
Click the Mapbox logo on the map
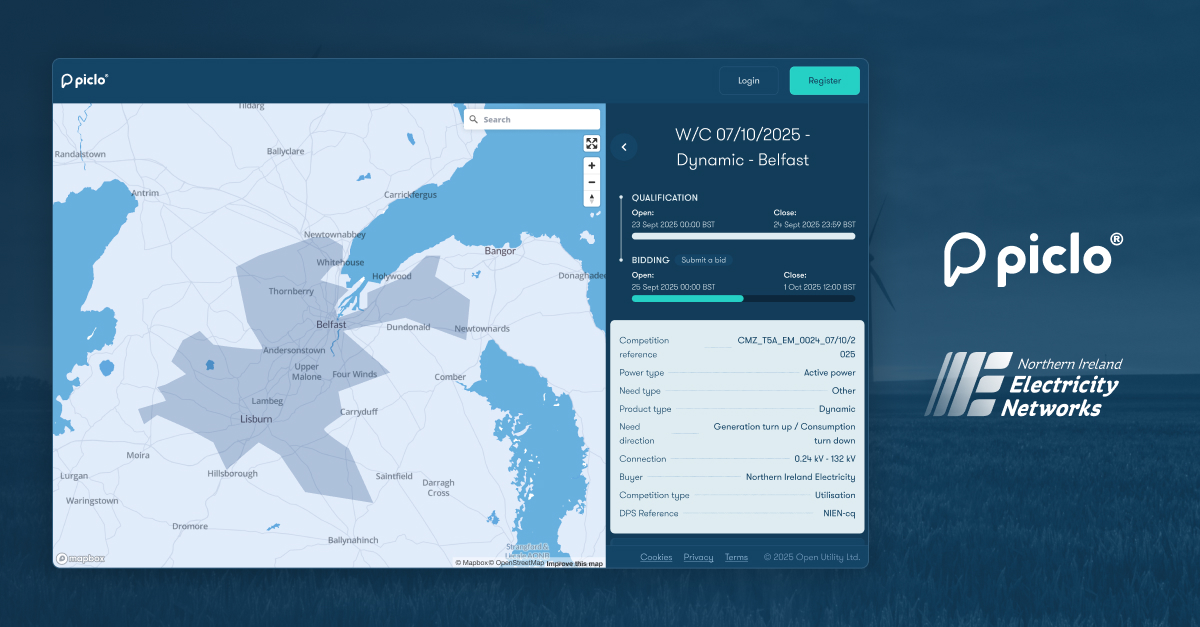80,559
